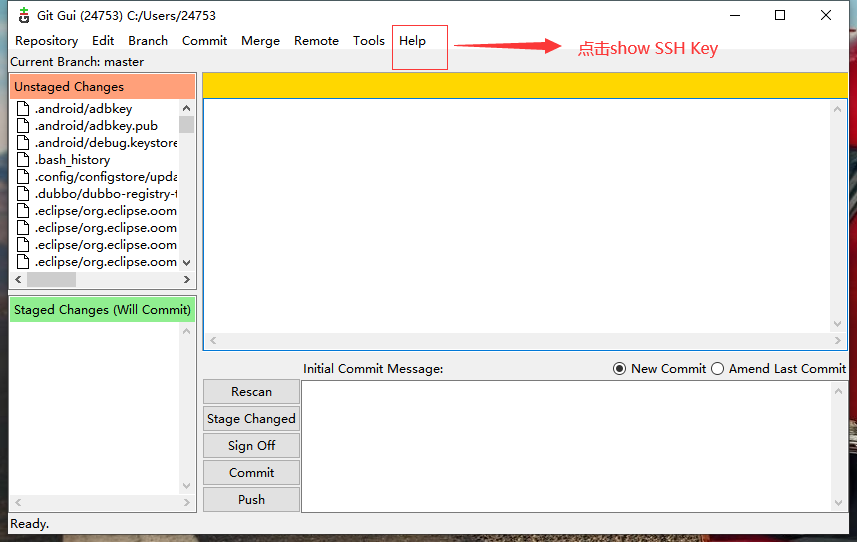Viewport: 857px width, 542px height.
Task: Click file icon next to .bash_history
Action: [x=23, y=160]
